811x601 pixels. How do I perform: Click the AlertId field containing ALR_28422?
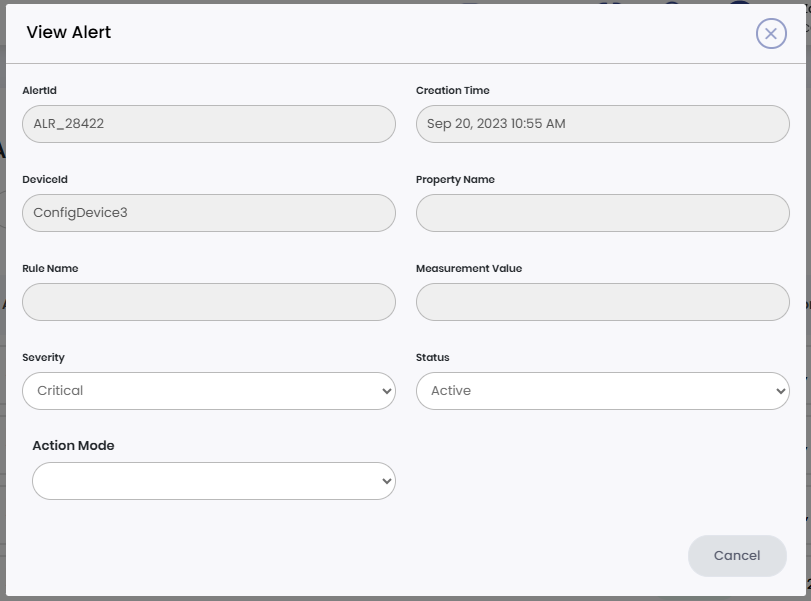(208, 124)
